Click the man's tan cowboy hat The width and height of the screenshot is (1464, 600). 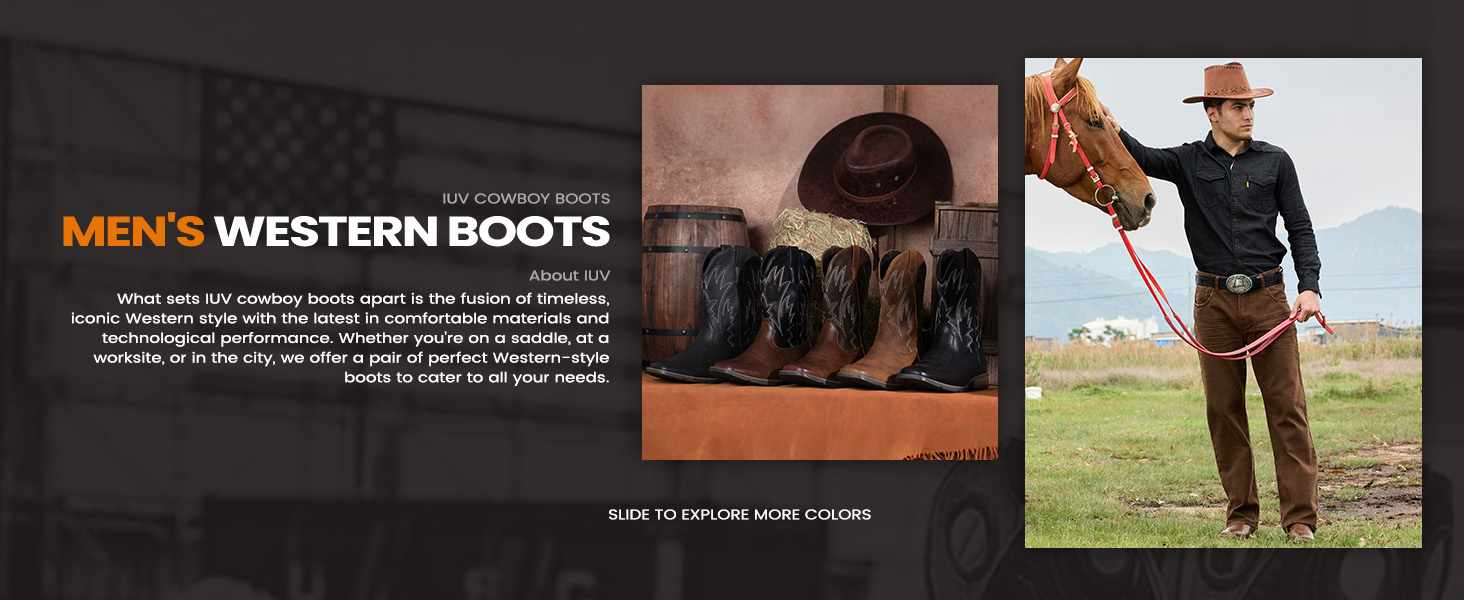[x=1228, y=83]
